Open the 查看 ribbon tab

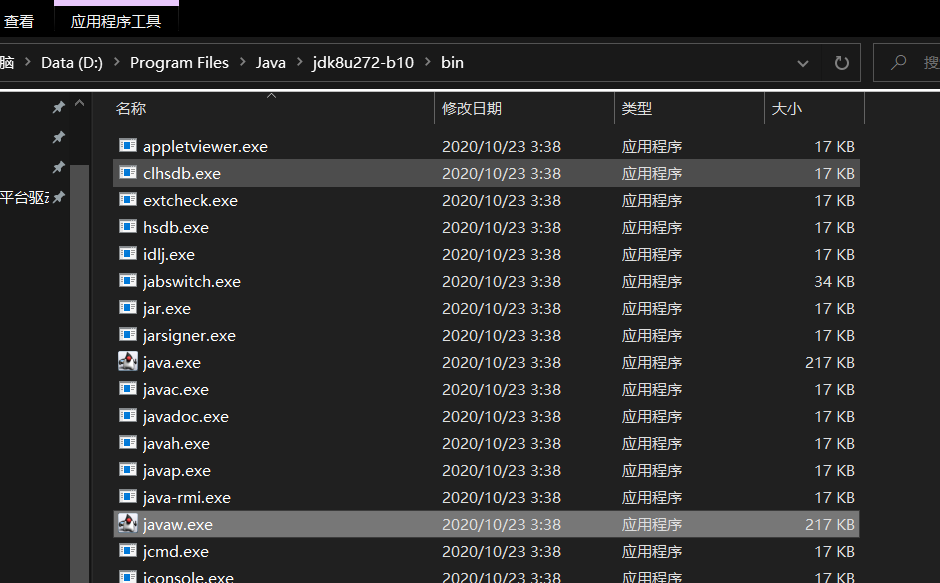[19, 22]
